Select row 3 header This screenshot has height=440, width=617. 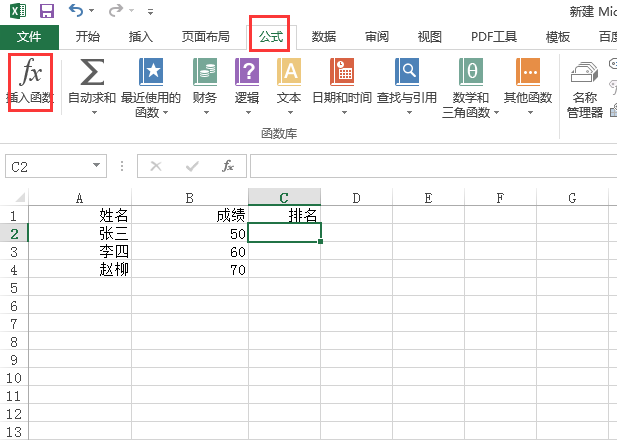[x=14, y=251]
